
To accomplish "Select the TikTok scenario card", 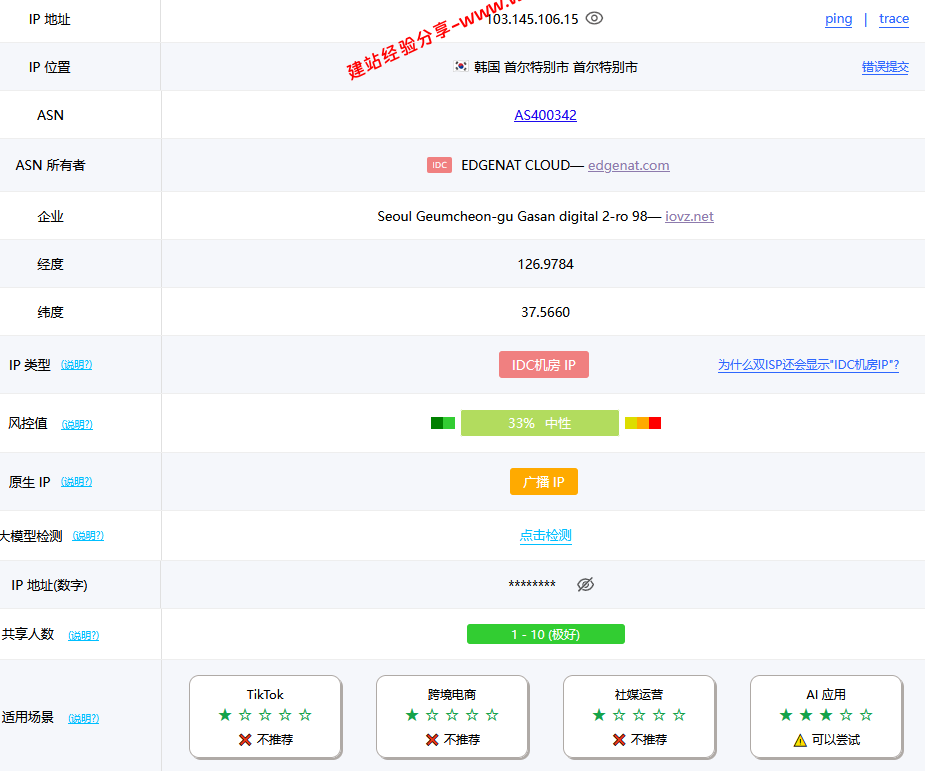I will tap(265, 717).
